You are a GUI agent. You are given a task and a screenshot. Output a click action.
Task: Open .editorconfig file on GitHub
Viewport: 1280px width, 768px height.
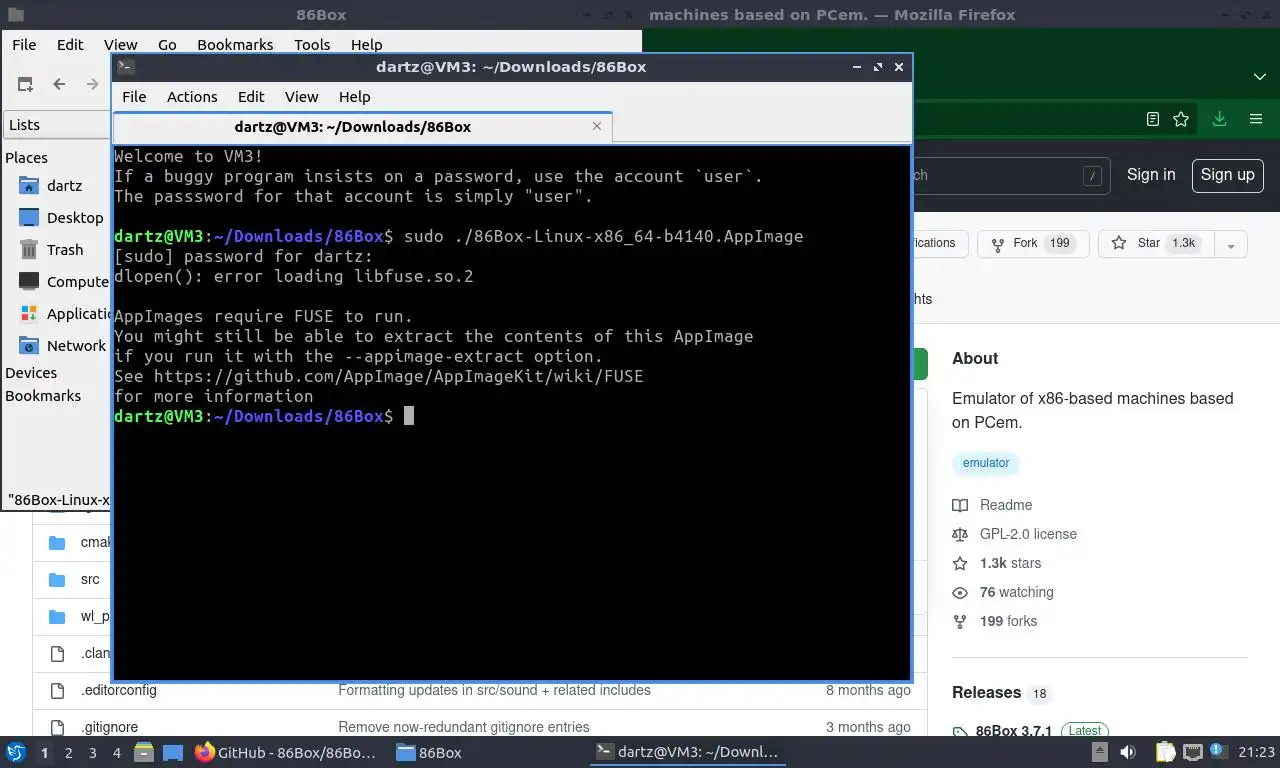(x=118, y=690)
